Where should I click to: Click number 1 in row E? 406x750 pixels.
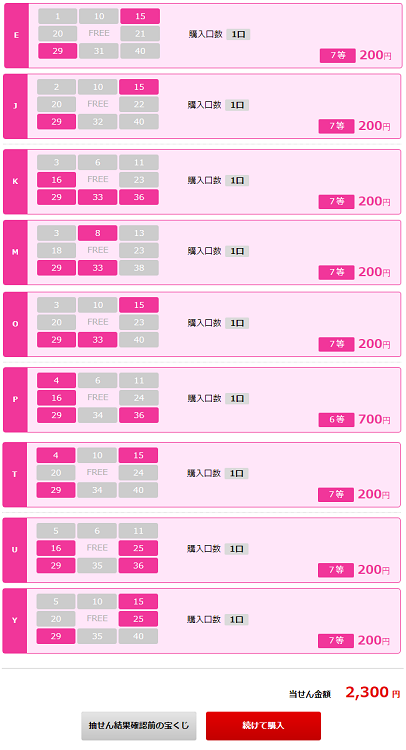pyautogui.click(x=57, y=16)
